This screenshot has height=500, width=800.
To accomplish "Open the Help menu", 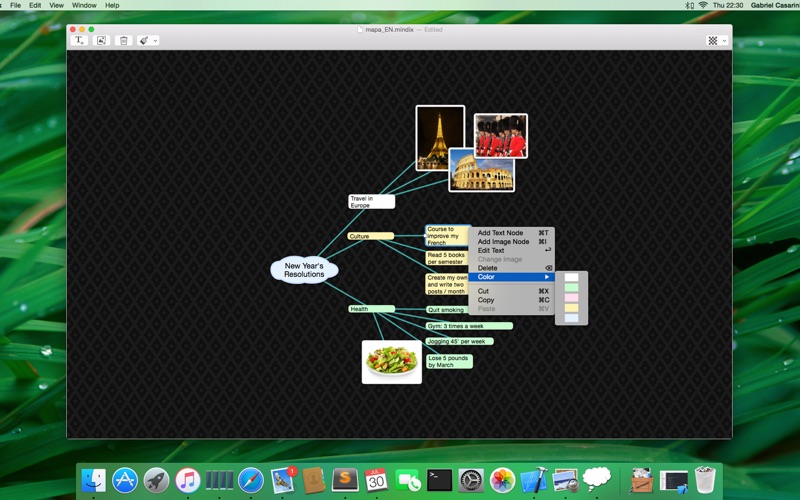I will 112,5.
